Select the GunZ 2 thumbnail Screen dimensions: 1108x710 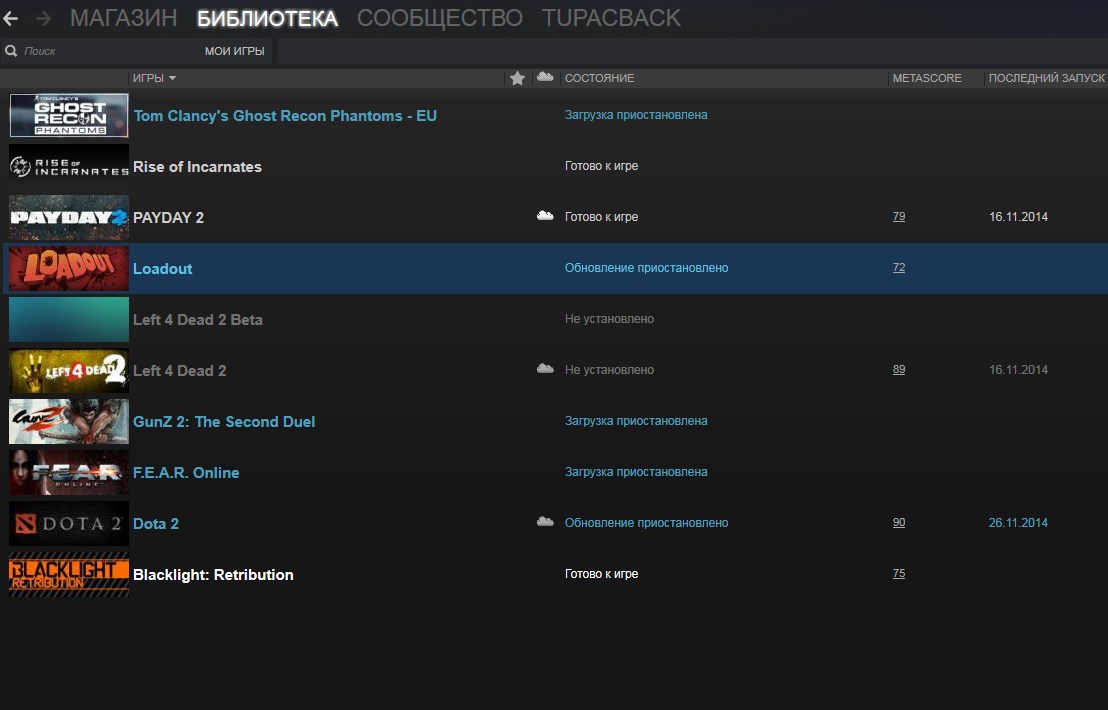click(69, 421)
